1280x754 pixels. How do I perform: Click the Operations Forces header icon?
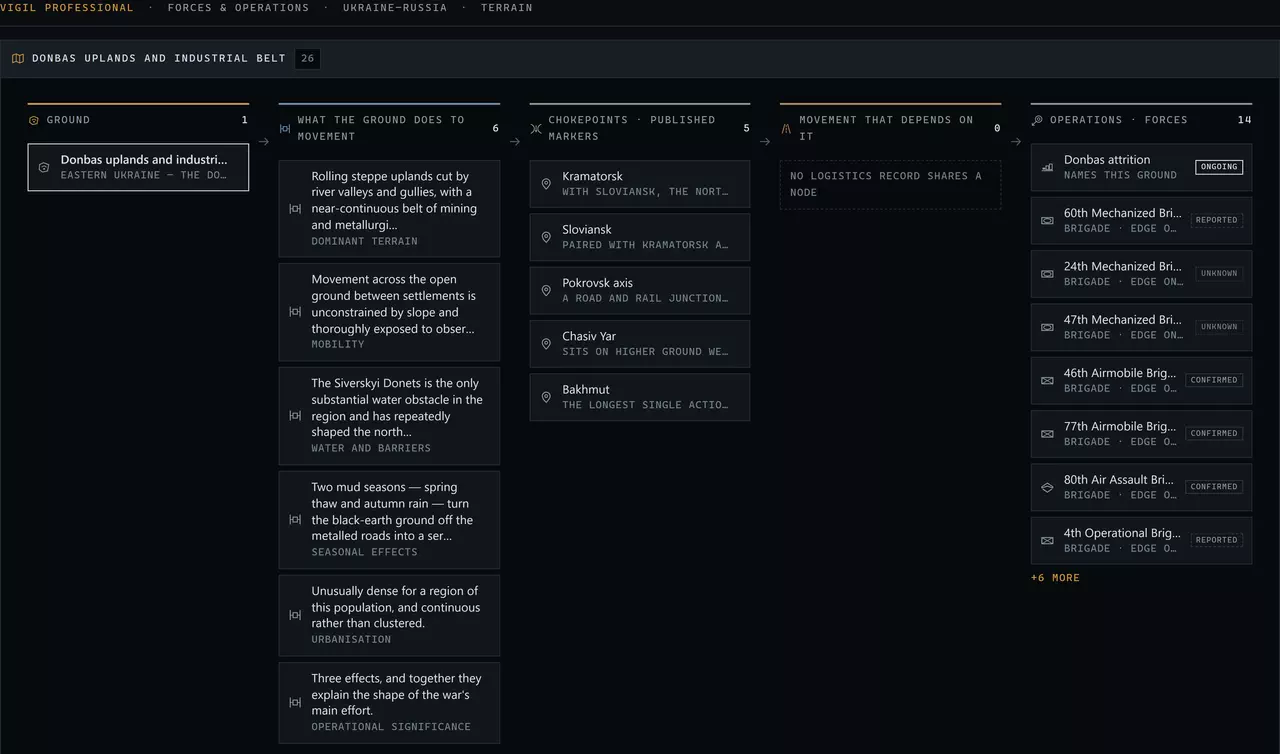1037,120
